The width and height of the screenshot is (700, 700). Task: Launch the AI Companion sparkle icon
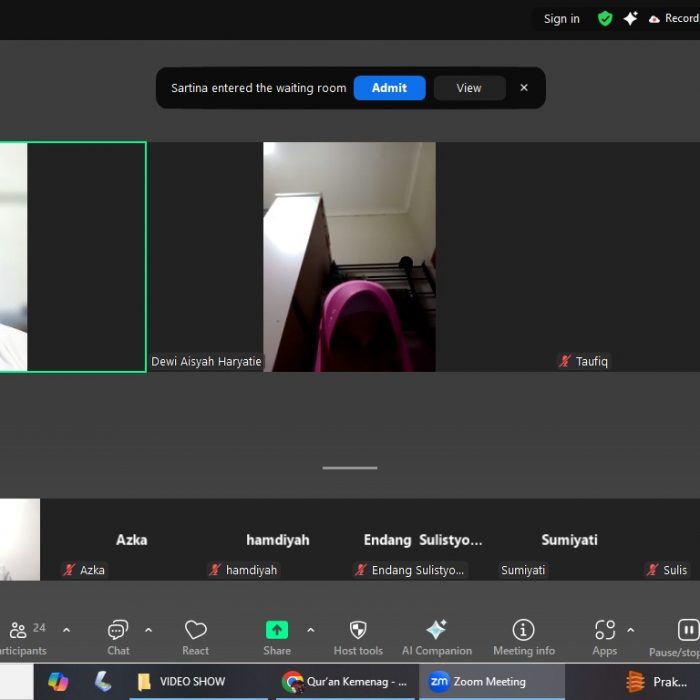[437, 630]
